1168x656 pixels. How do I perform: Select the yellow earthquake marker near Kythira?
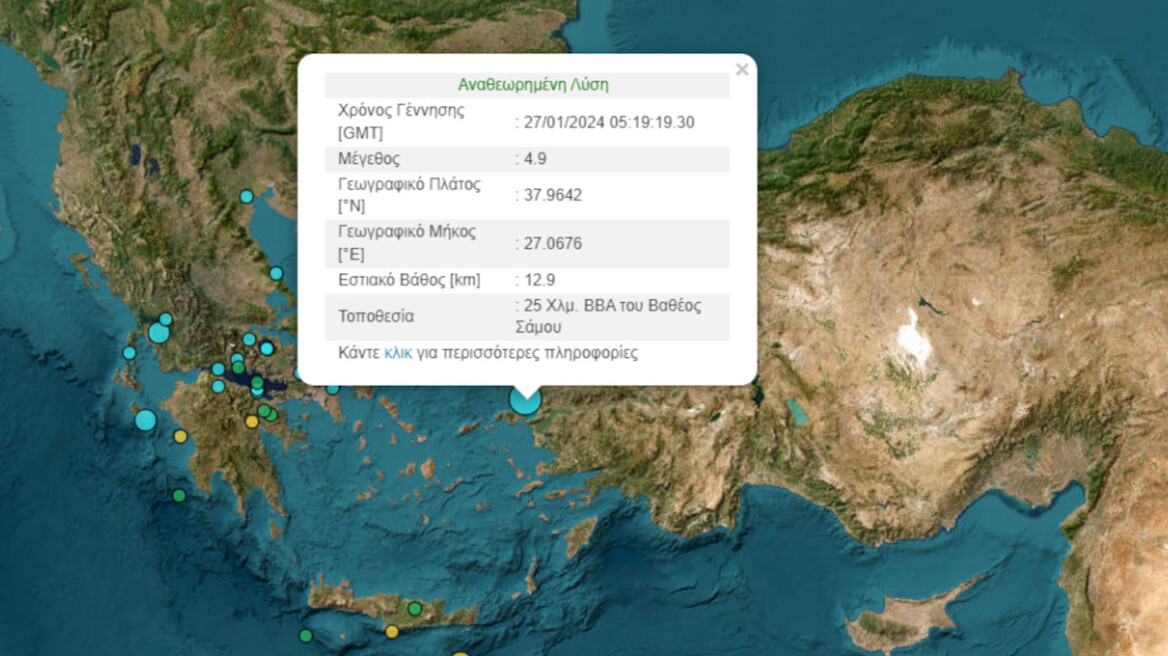point(252,421)
